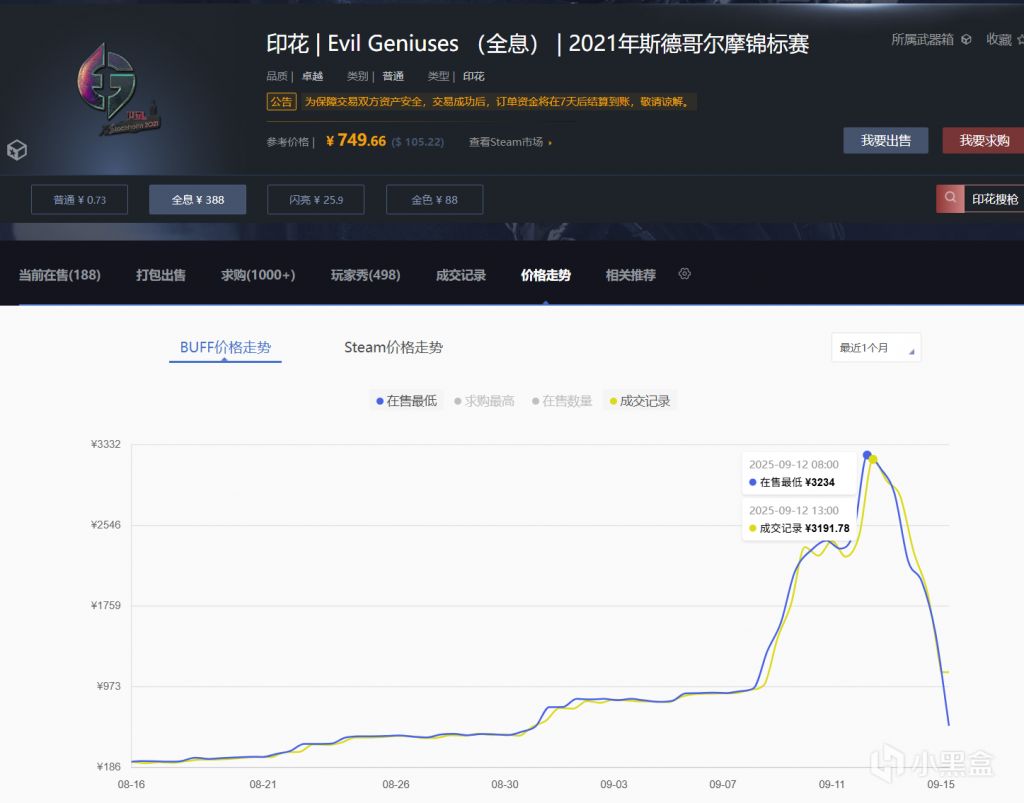Click the 3D box icon on left sidebar
The image size is (1024, 803).
pos(17,150)
